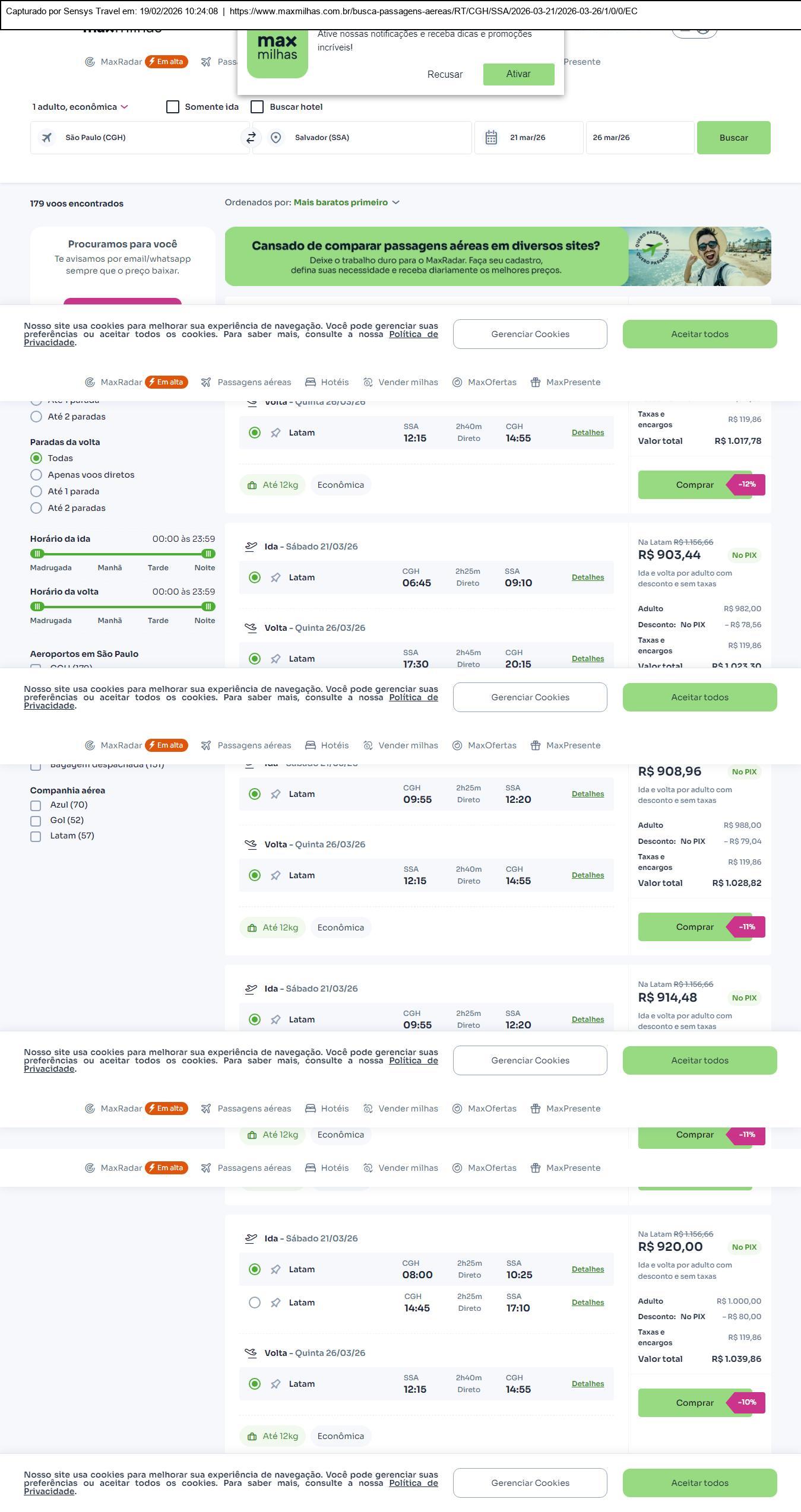Click the green Buscar search button

coord(733,138)
